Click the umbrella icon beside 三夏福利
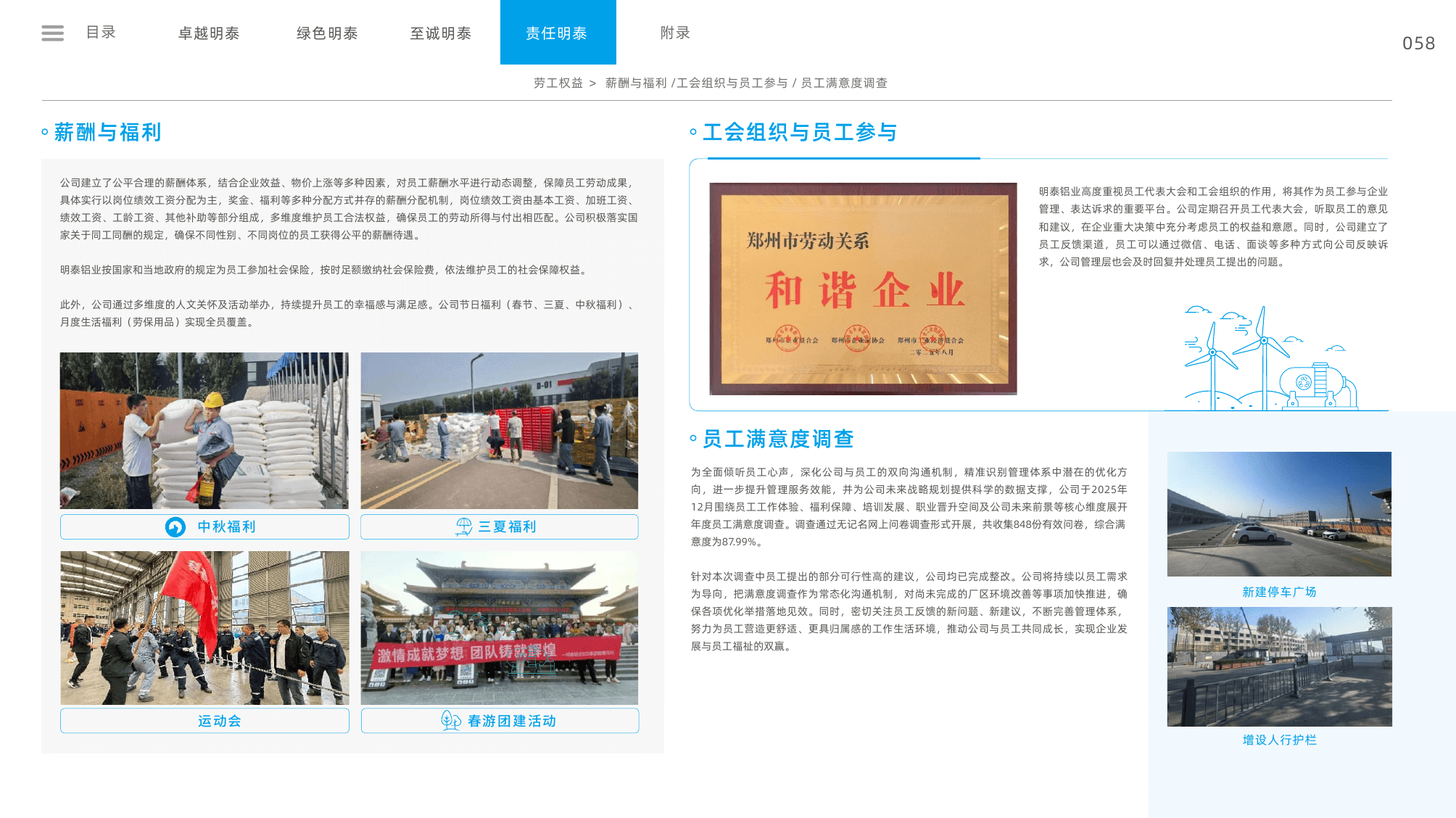This screenshot has height=818, width=1456. click(464, 527)
